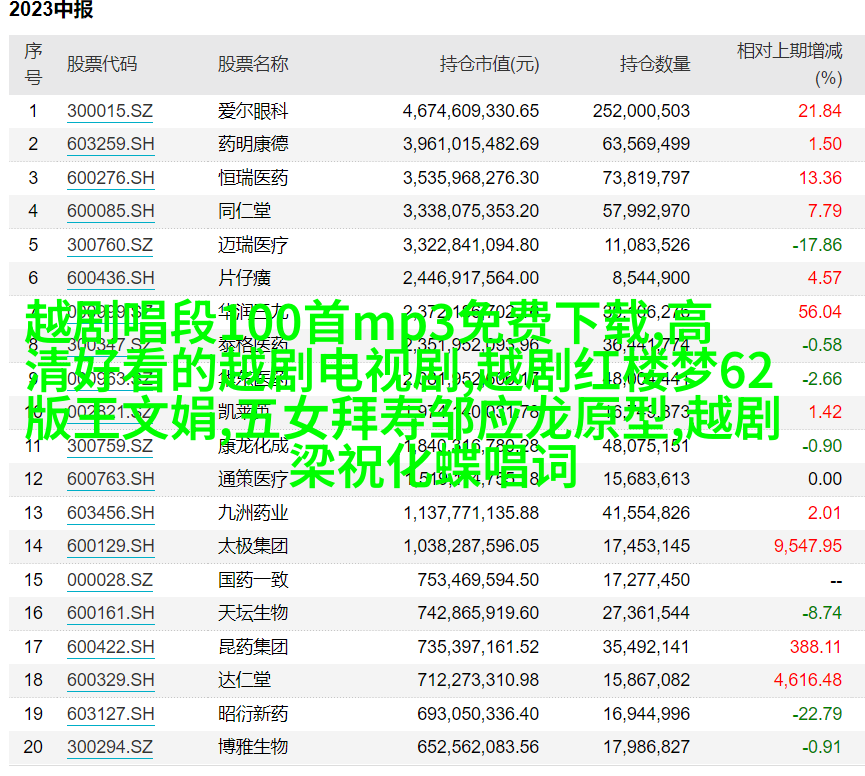Click holding quantity 35,492,141
The height and width of the screenshot is (776, 865).
(x=646, y=647)
